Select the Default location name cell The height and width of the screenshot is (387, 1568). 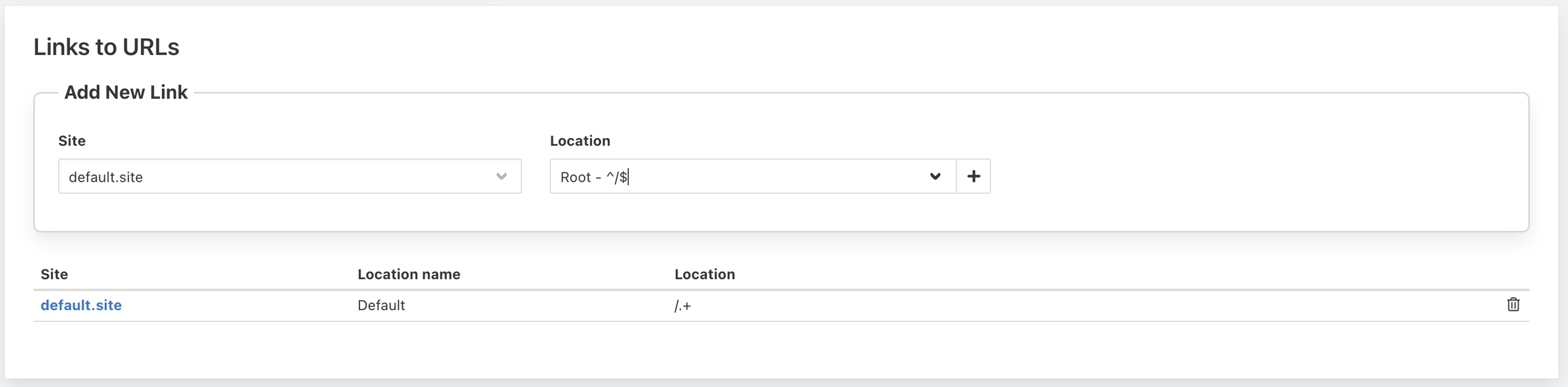tap(381, 305)
